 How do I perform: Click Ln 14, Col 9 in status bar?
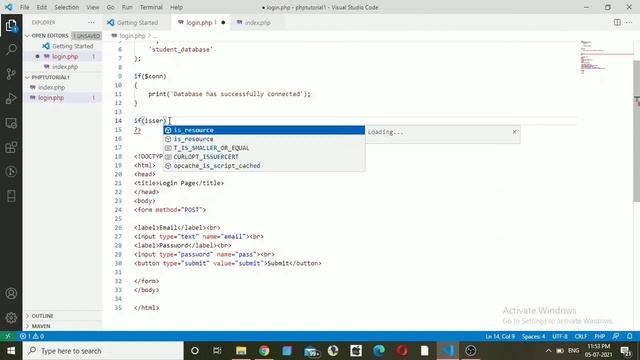pos(500,336)
